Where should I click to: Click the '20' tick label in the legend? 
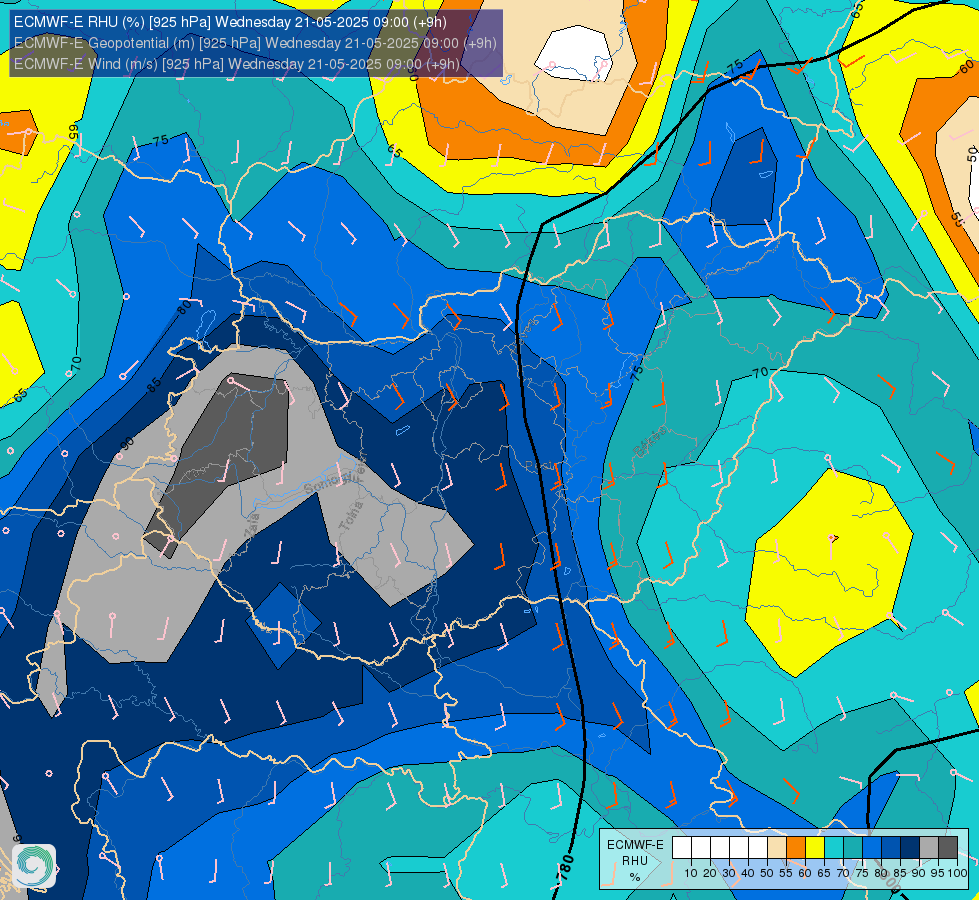pos(710,873)
